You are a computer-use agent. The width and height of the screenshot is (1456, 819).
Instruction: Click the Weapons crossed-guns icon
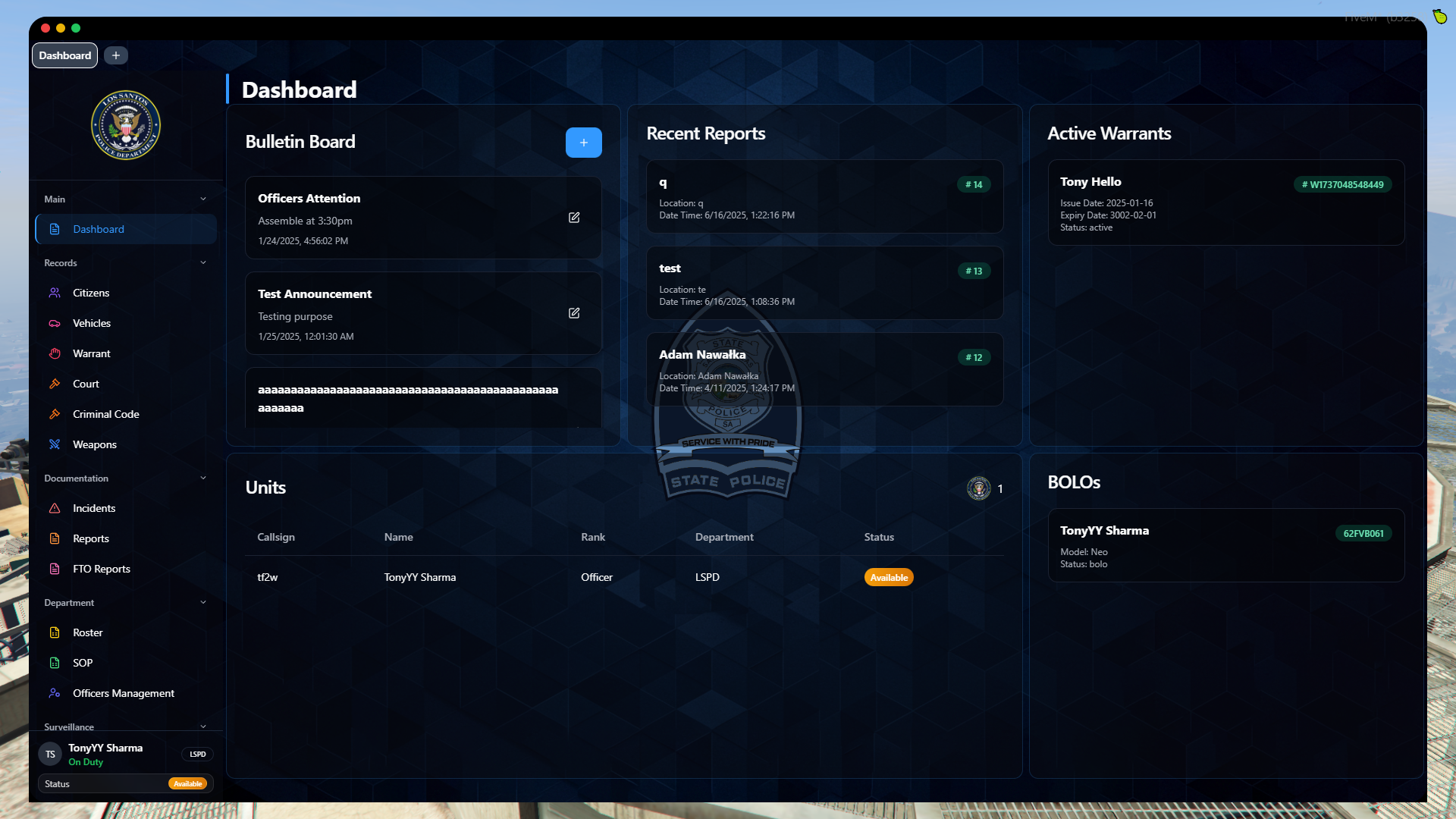[x=55, y=444]
